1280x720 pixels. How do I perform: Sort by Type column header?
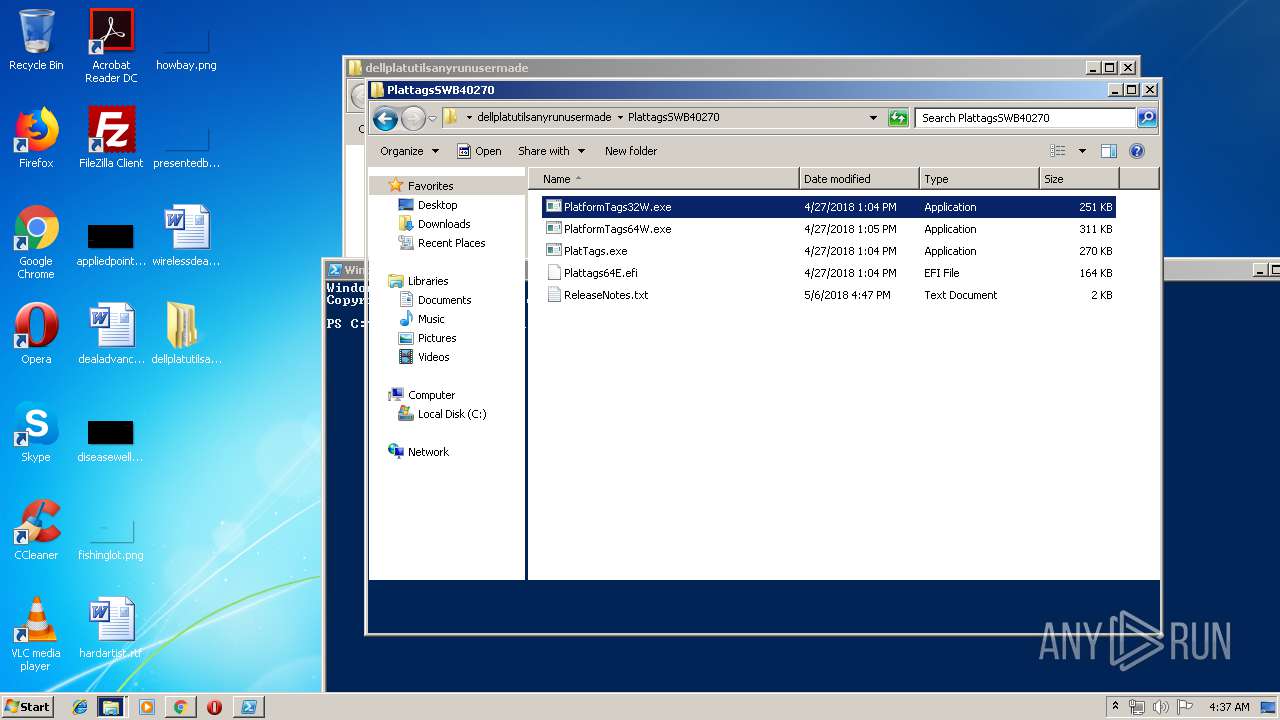pos(979,179)
